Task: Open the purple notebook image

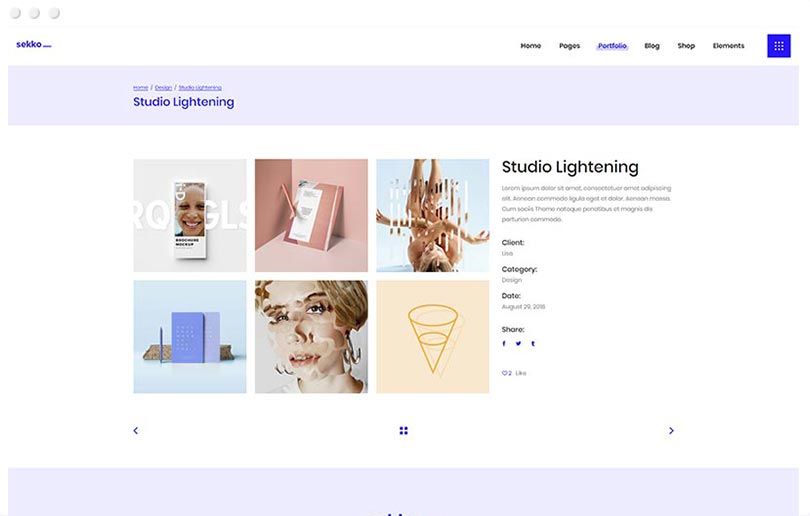Action: pyautogui.click(x=190, y=337)
